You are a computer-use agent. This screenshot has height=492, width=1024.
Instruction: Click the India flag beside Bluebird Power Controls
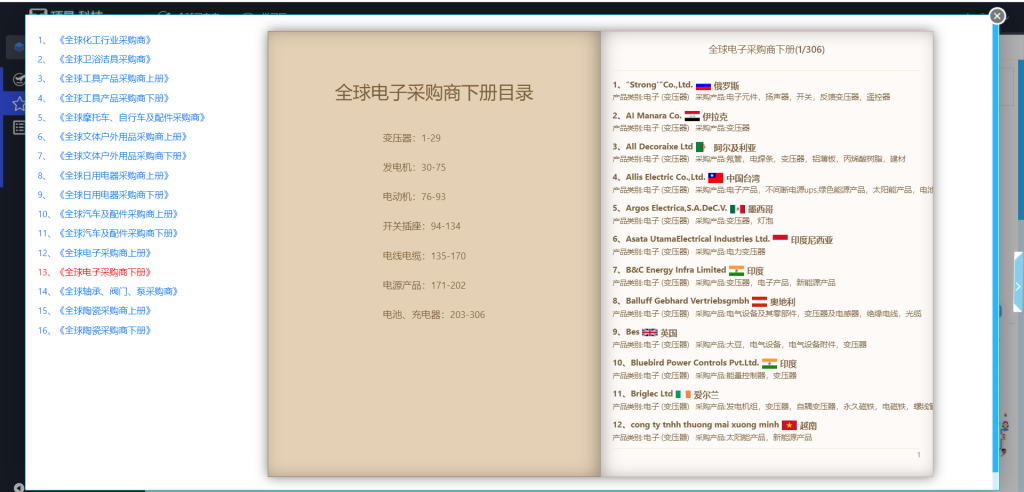point(769,363)
